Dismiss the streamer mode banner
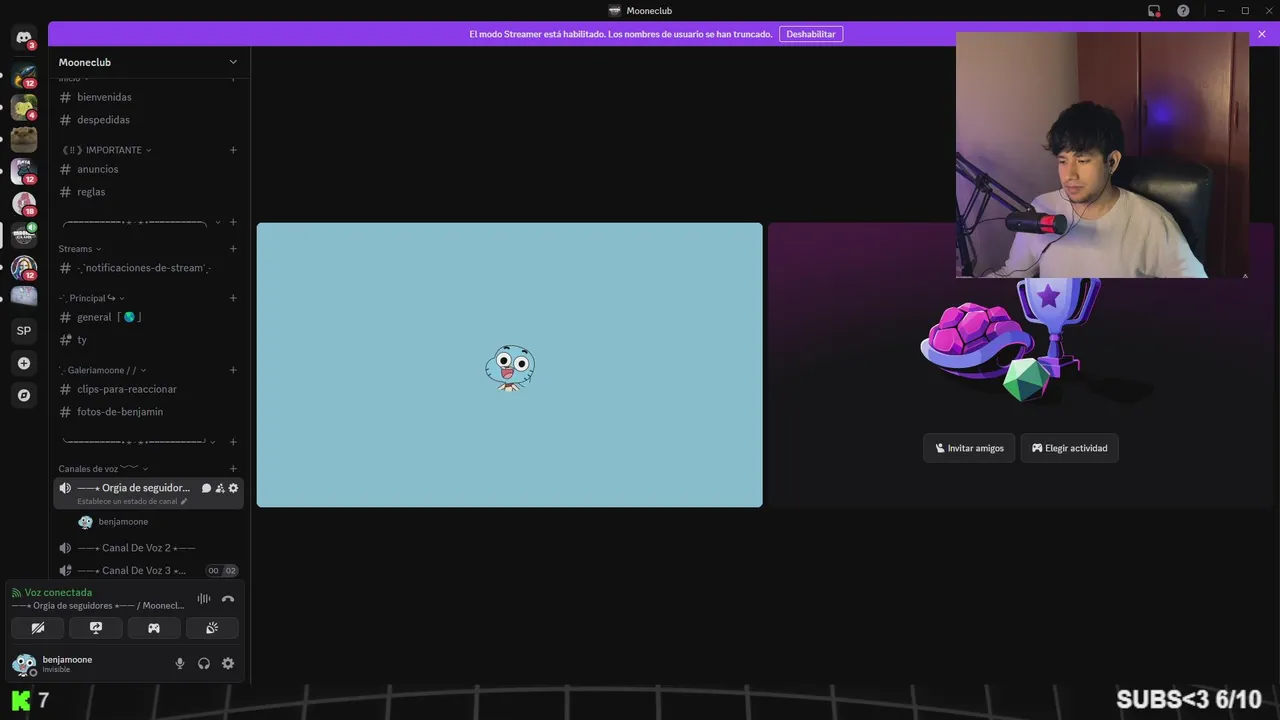The image size is (1280, 720). click(x=1262, y=34)
